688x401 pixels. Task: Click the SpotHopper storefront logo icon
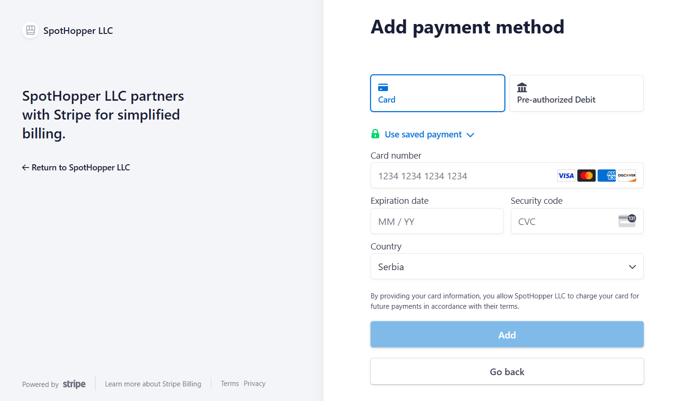click(30, 30)
